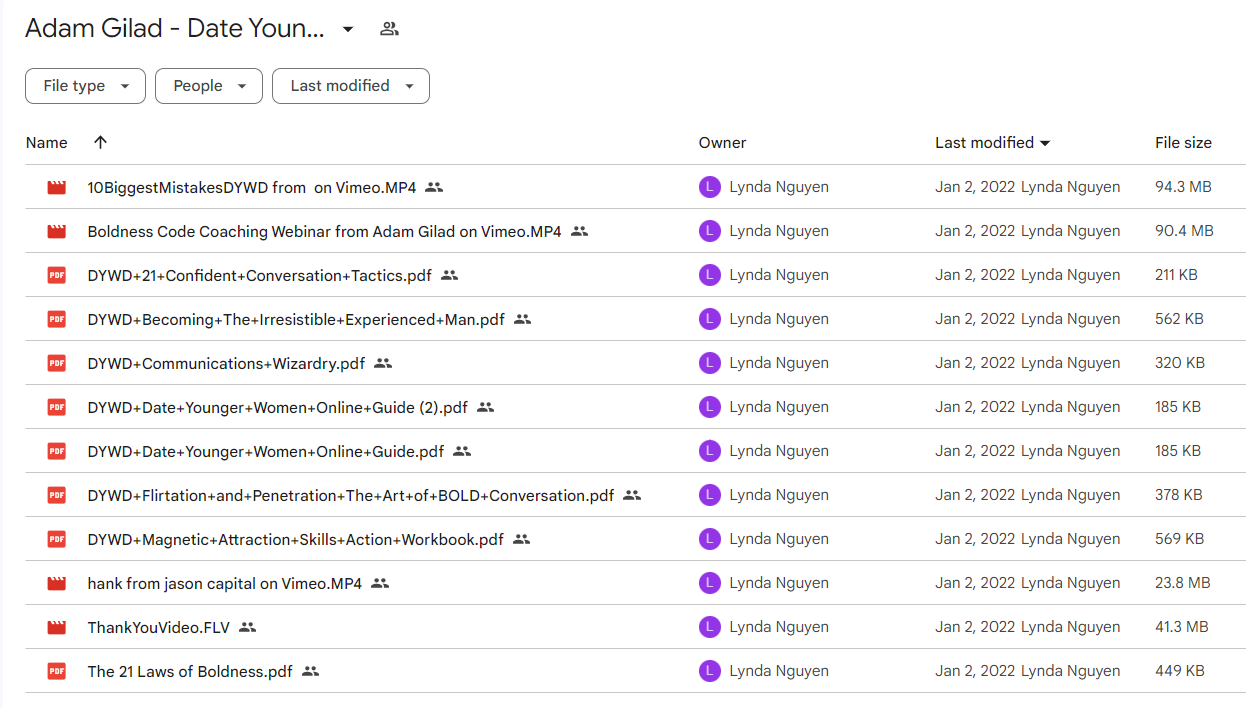Screen dimensions: 1246x708
Task: Click the File size column header
Action: tap(1183, 143)
